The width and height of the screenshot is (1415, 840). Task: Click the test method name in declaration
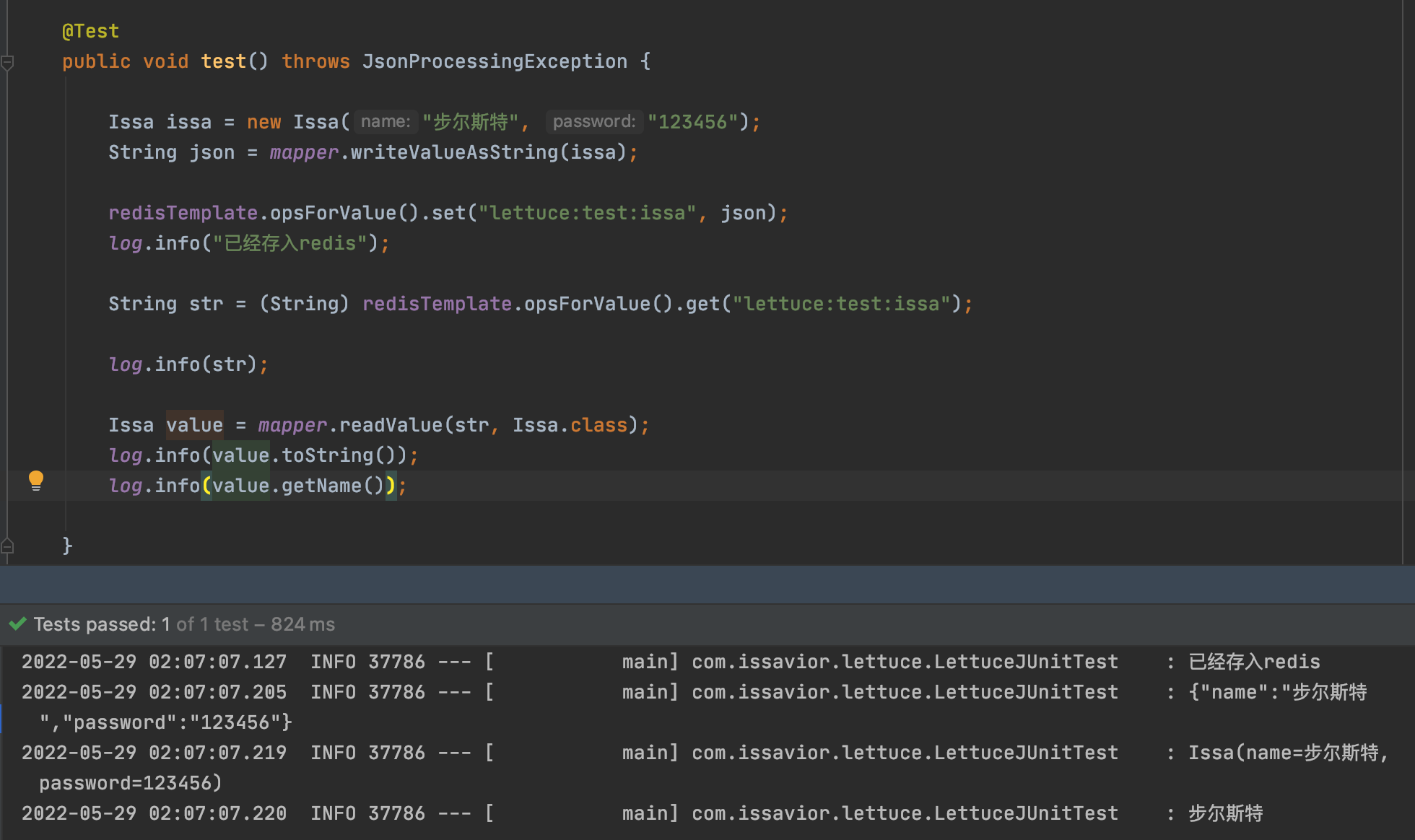pyautogui.click(x=223, y=61)
